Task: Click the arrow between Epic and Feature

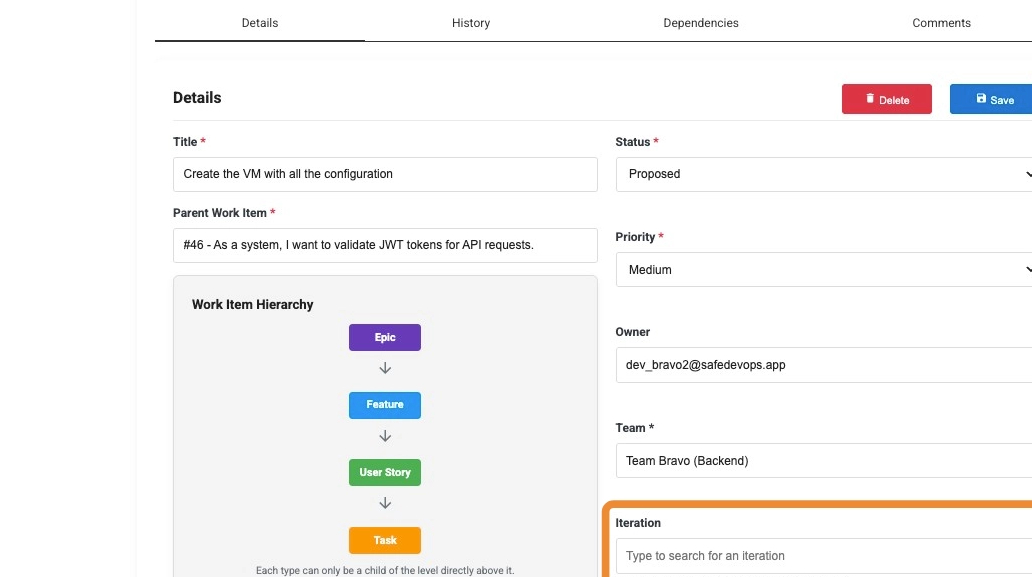Action: (x=385, y=368)
